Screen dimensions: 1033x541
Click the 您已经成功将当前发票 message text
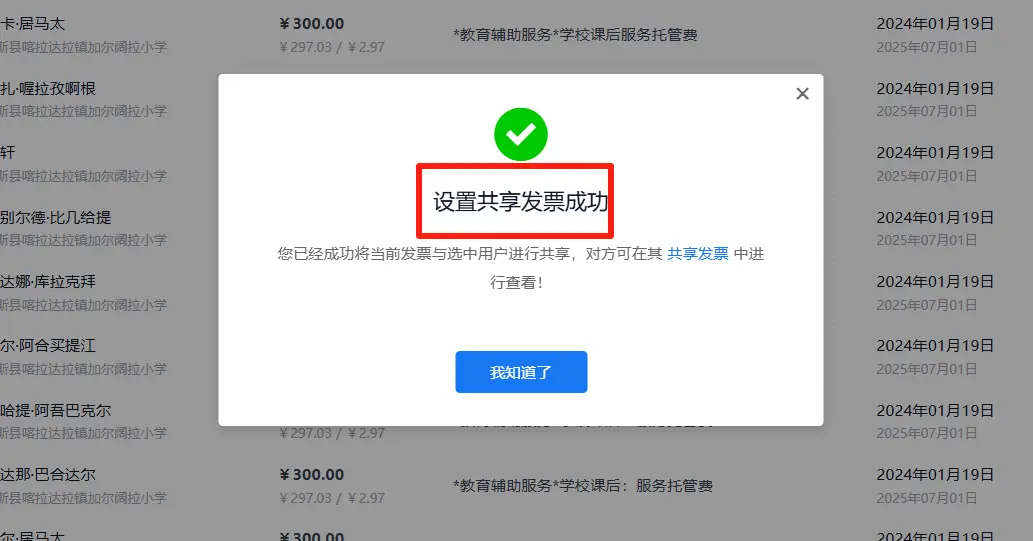point(520,268)
